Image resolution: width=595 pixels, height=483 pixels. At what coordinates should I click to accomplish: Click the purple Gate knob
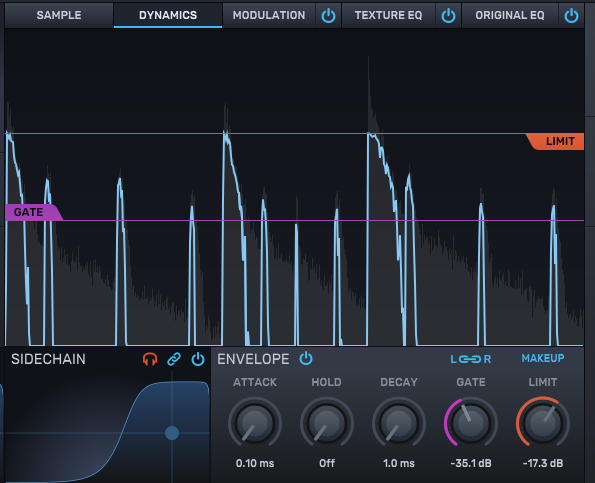[x=471, y=422]
